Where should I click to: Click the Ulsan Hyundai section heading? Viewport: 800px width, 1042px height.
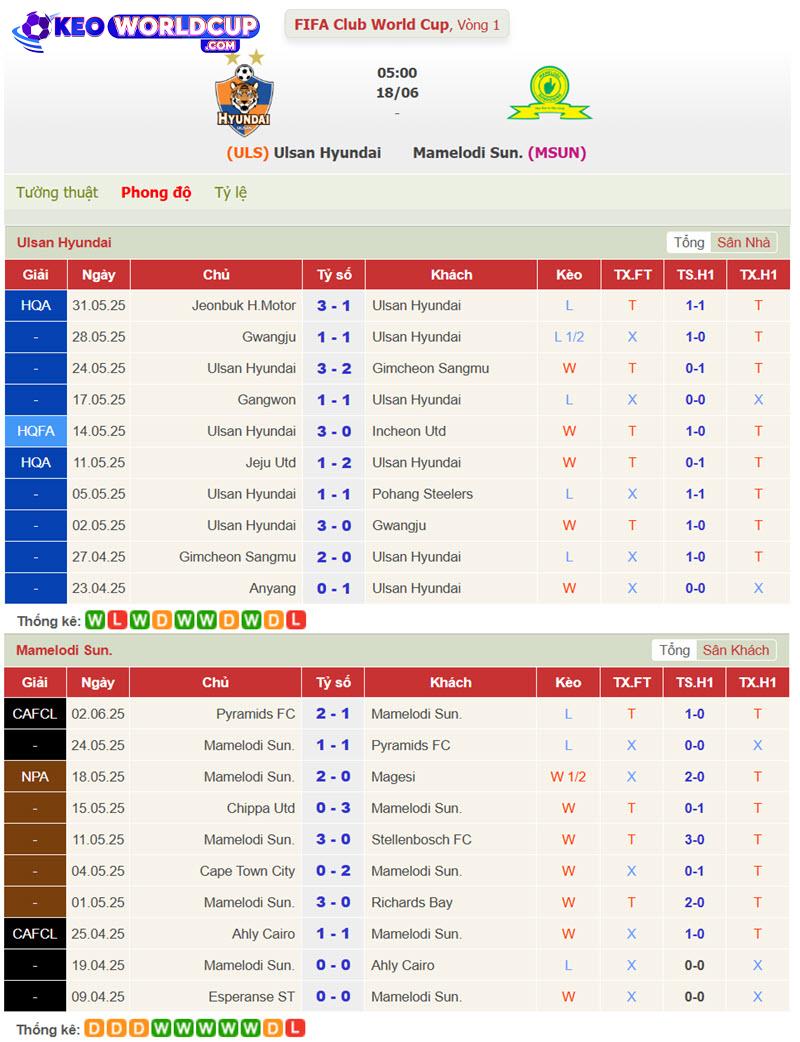pyautogui.click(x=64, y=243)
